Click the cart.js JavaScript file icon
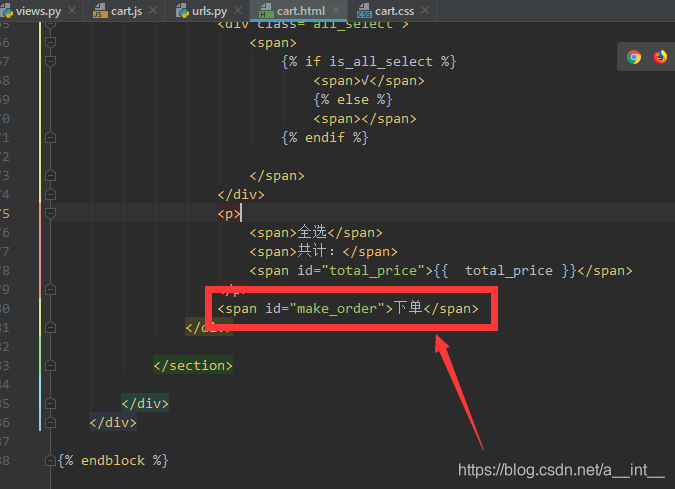The height and width of the screenshot is (489, 675). click(100, 11)
